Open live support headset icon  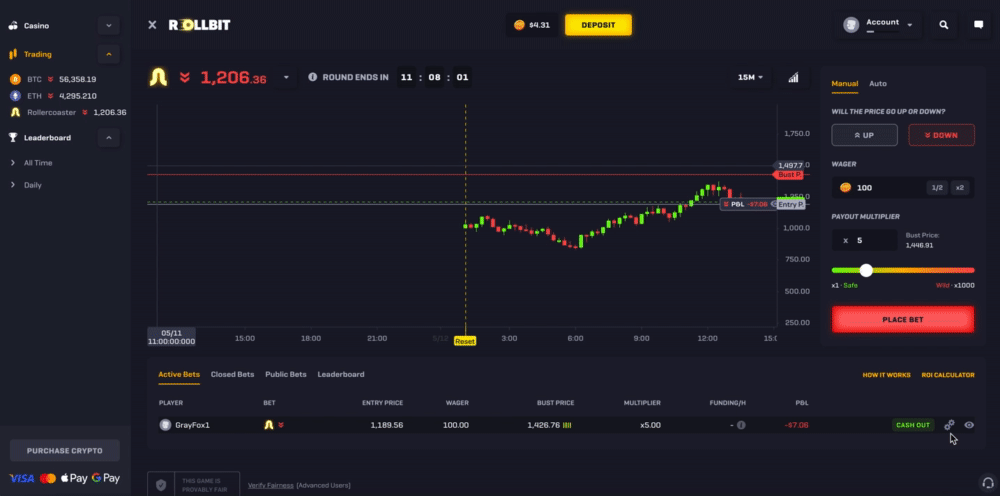[987, 481]
